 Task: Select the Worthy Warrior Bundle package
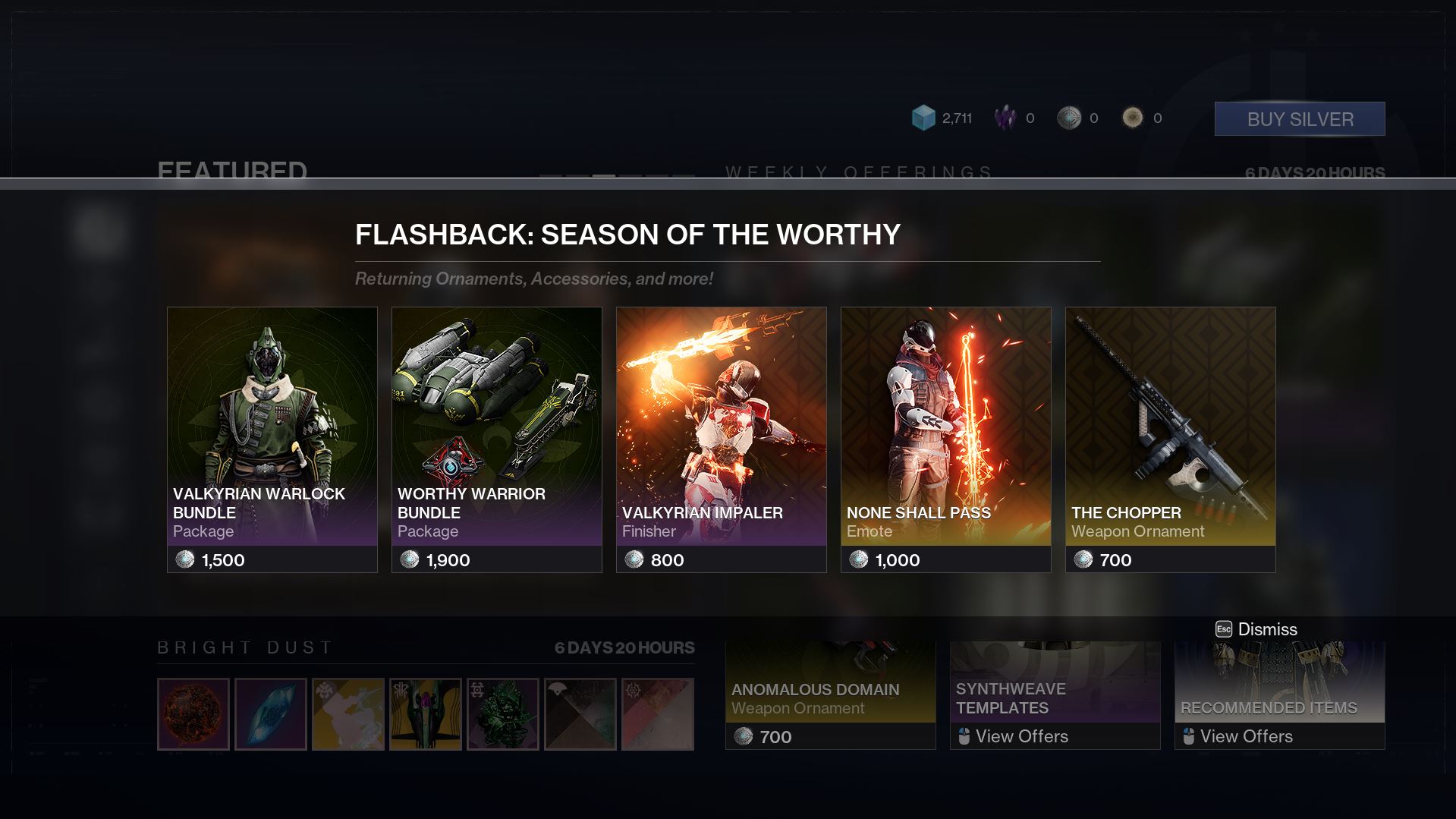point(497,439)
